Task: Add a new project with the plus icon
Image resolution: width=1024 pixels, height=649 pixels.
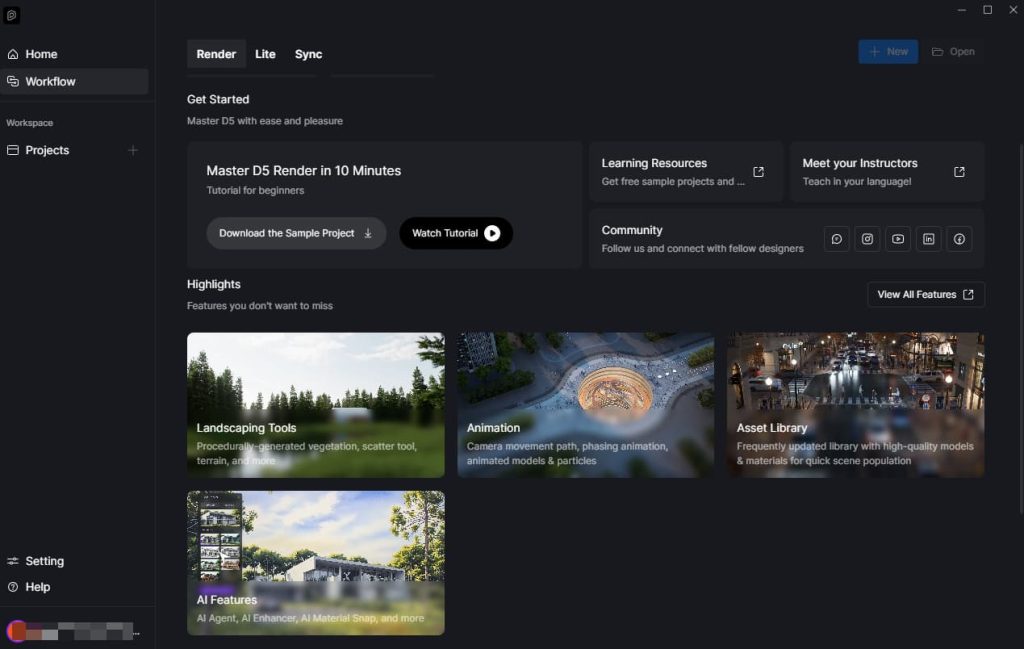Action: [x=133, y=150]
